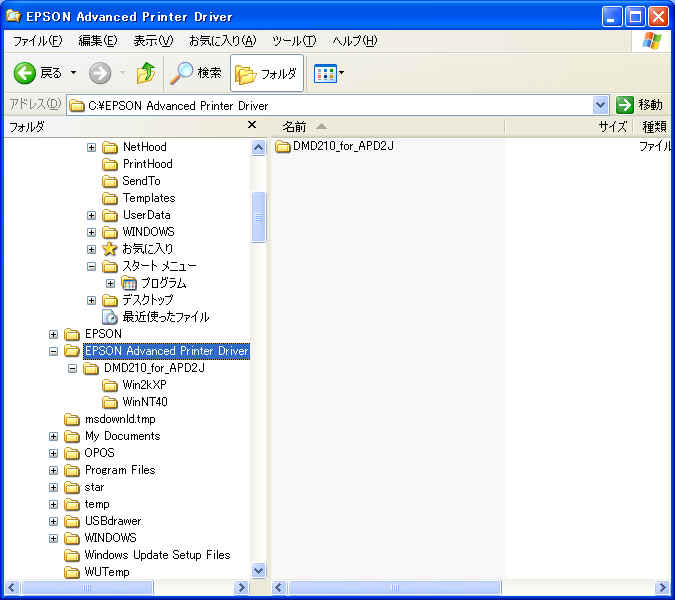The image size is (675, 600).
Task: Expand the lower WINDOWS folder node
Action: (53, 538)
